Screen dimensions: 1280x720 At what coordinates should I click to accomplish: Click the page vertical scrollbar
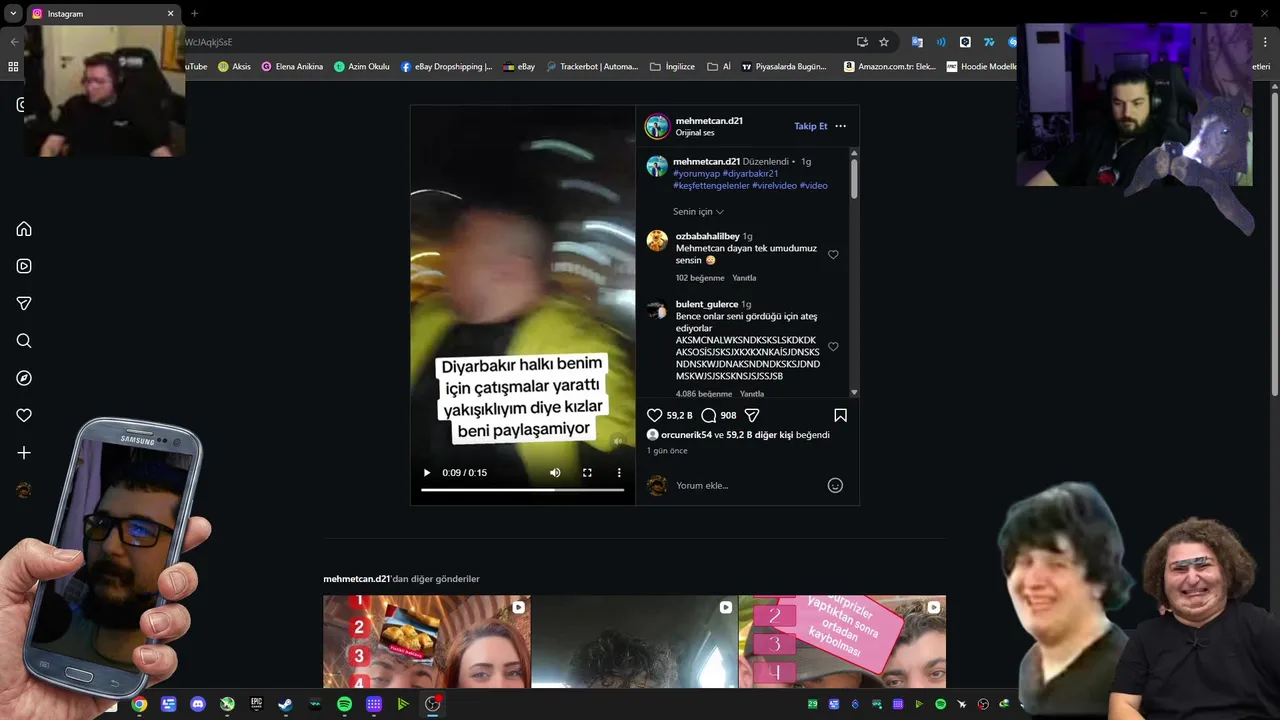(x=1274, y=245)
